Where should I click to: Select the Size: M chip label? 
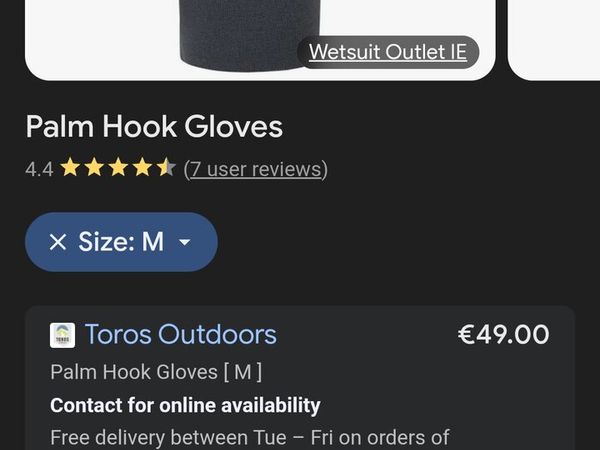121,242
